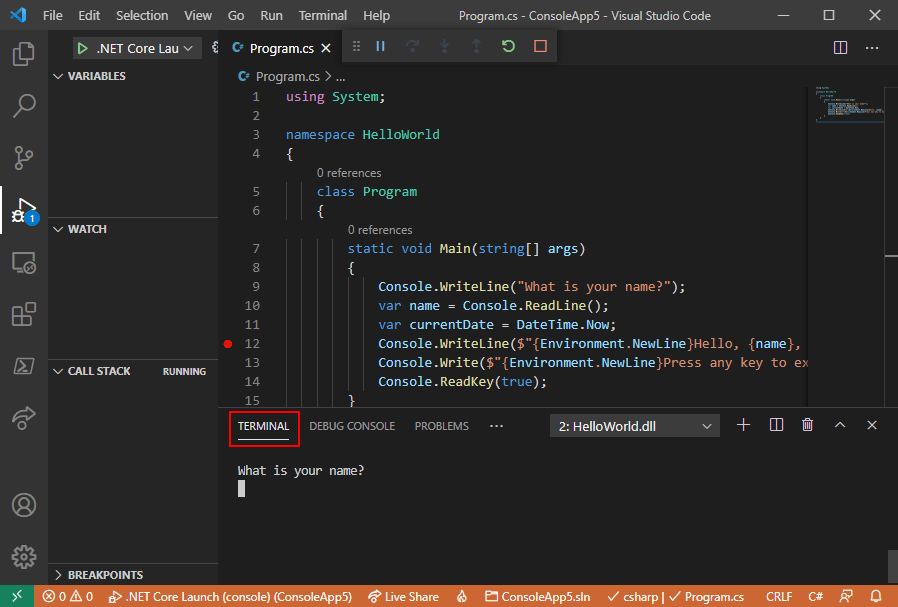
Task: Open the Search view icon
Action: [23, 105]
